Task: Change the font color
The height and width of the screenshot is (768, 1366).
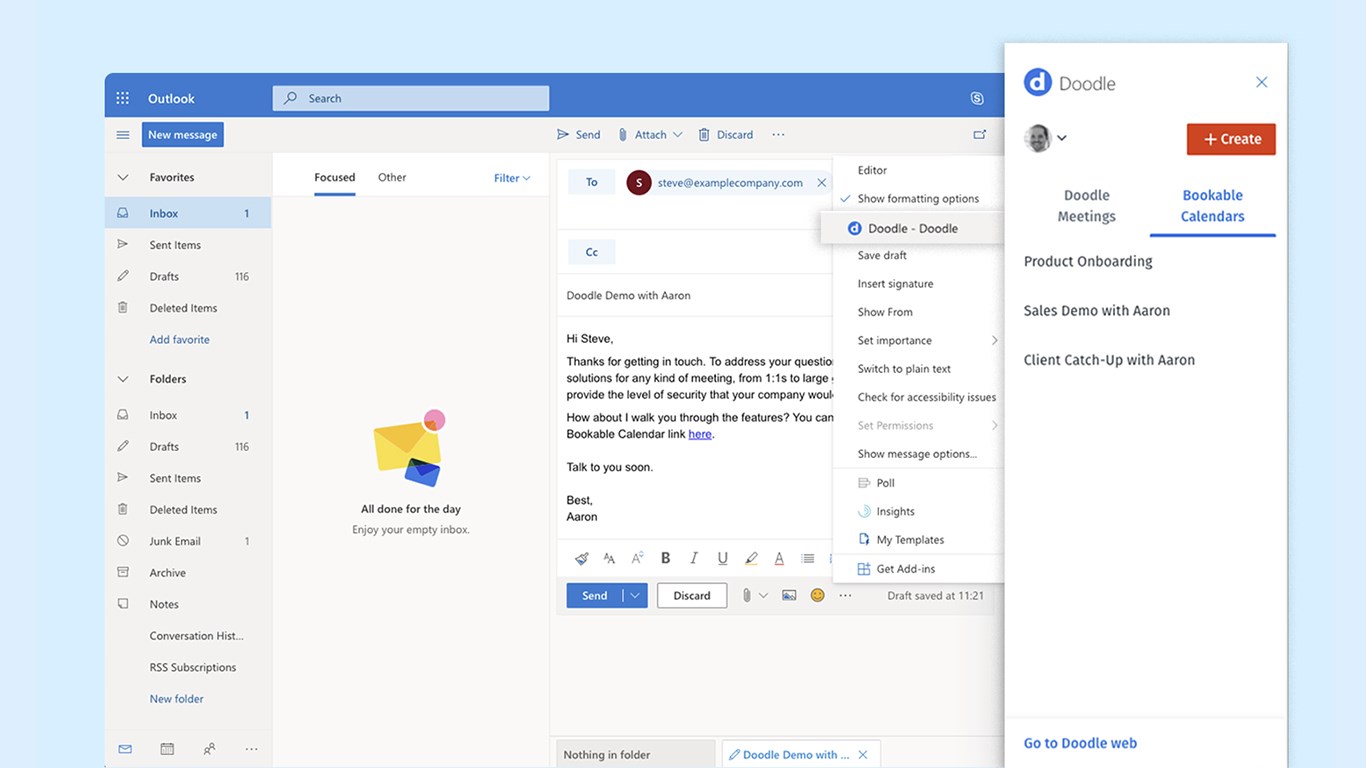Action: point(779,559)
